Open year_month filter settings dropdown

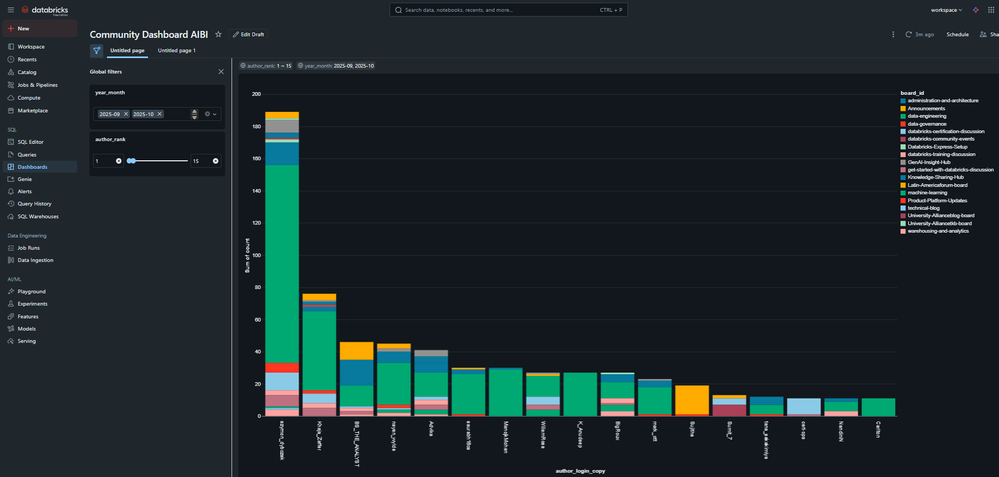pos(210,114)
